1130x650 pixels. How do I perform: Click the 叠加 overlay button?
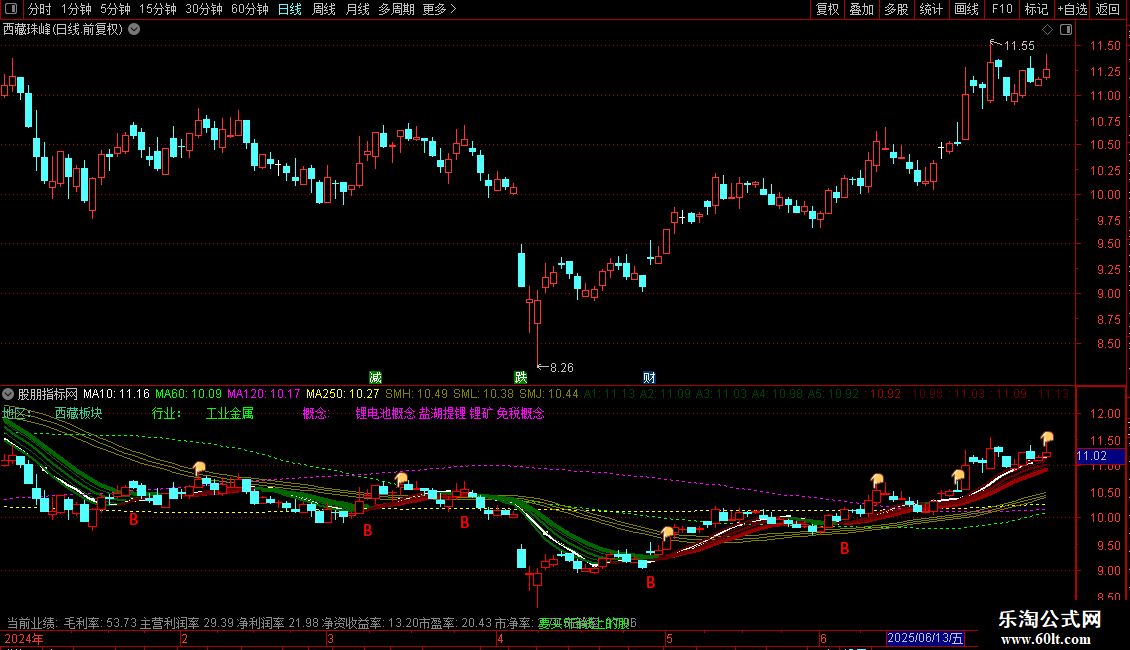[862, 9]
